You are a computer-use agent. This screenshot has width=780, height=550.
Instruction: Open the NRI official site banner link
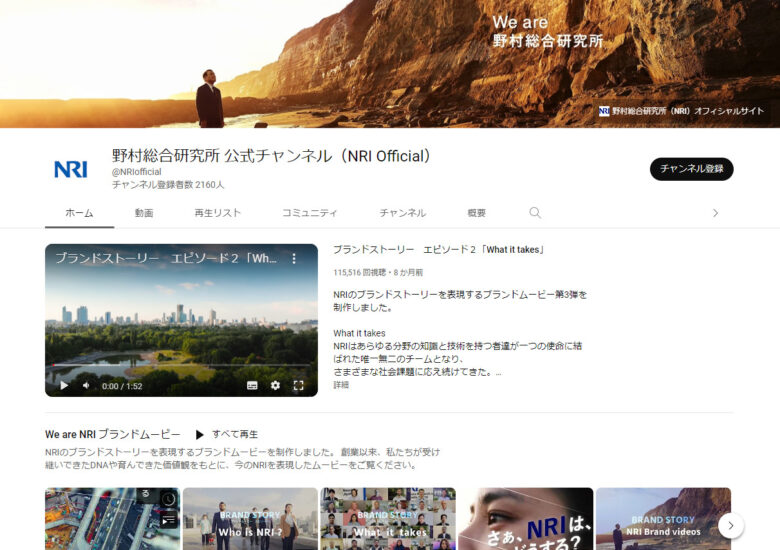pyautogui.click(x=681, y=111)
